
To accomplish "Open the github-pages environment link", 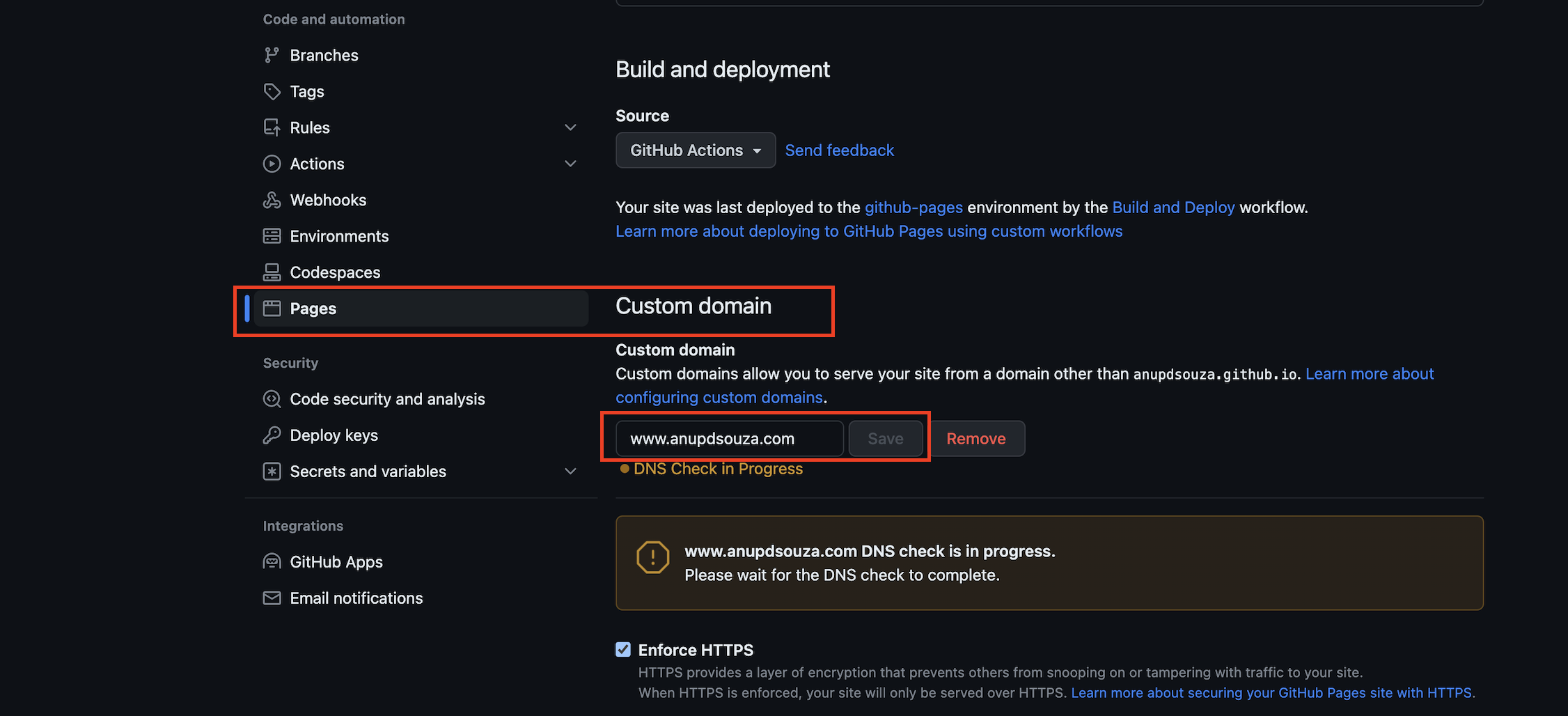I will 914,208.
